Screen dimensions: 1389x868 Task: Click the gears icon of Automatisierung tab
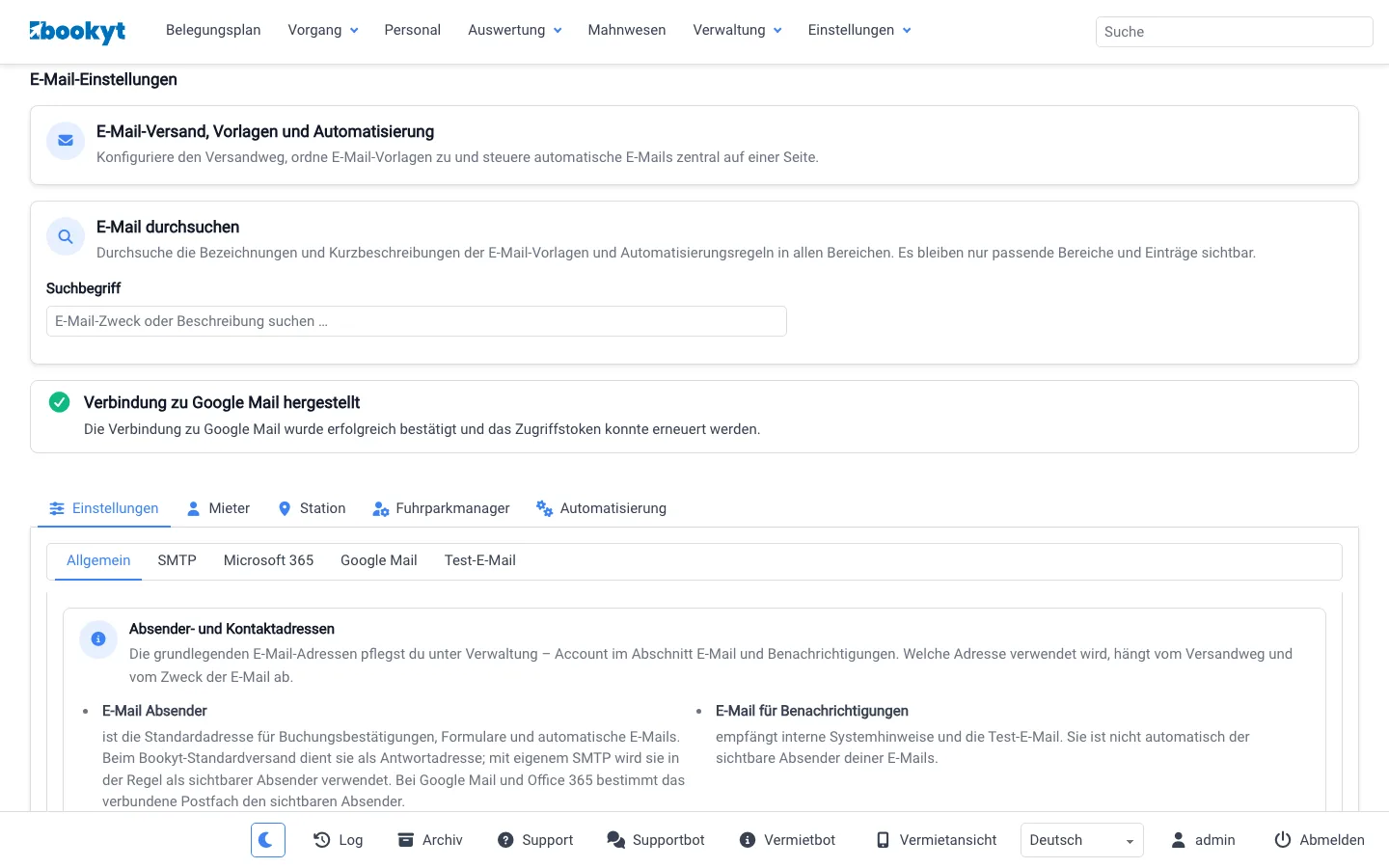tap(544, 508)
